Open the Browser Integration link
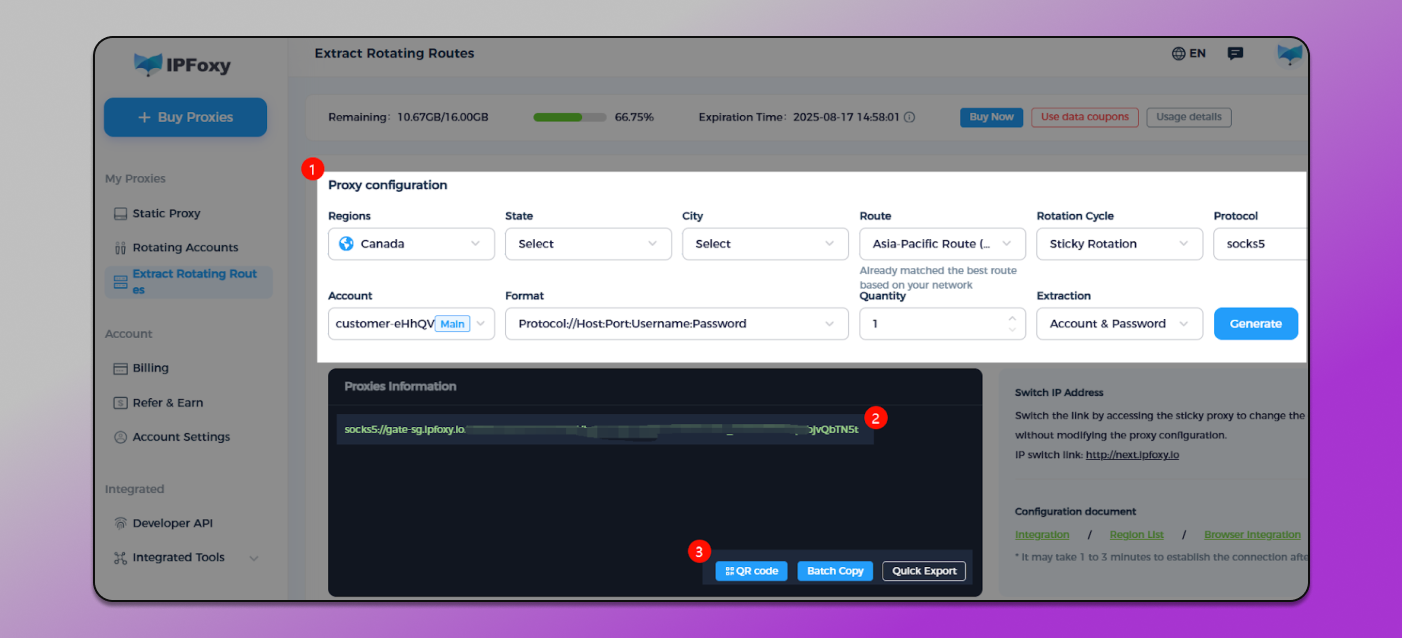The width and height of the screenshot is (1402, 638). (1252, 534)
